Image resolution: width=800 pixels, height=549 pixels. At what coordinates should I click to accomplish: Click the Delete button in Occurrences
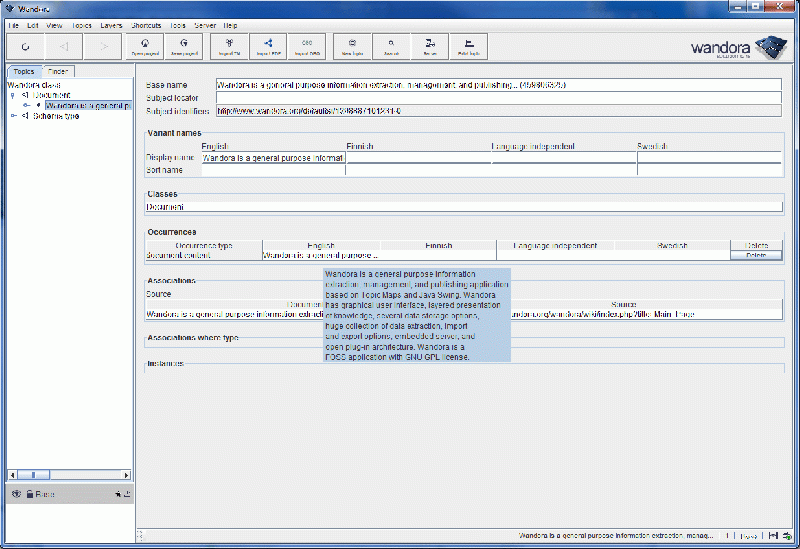click(755, 256)
